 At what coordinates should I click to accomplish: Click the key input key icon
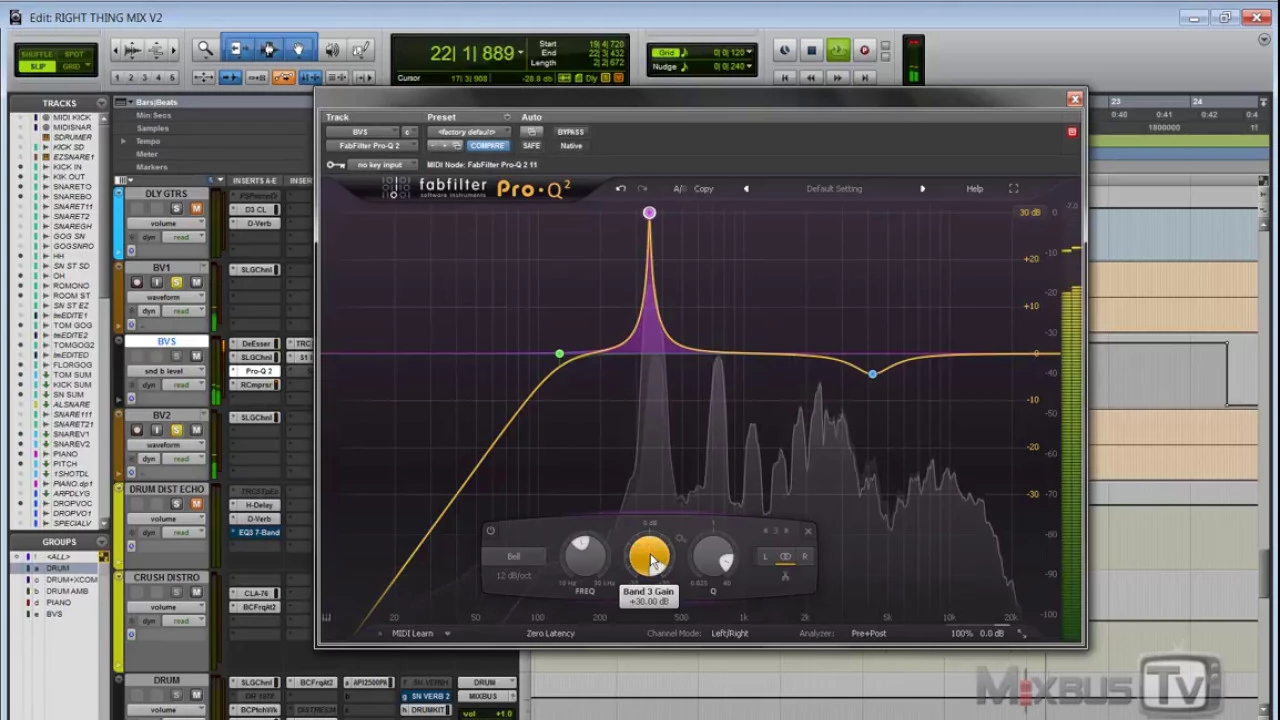335,165
